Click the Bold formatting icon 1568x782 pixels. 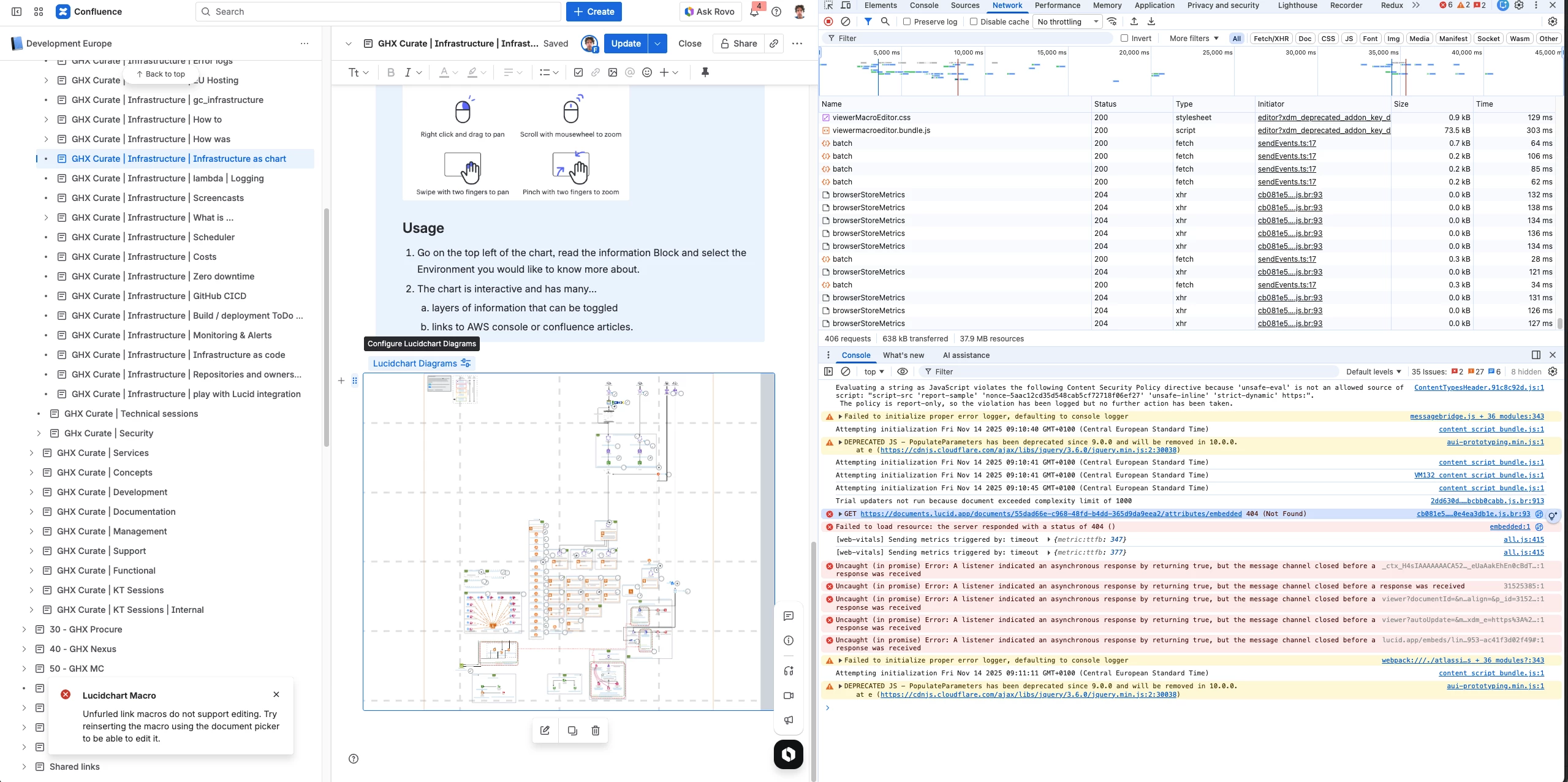tap(391, 72)
